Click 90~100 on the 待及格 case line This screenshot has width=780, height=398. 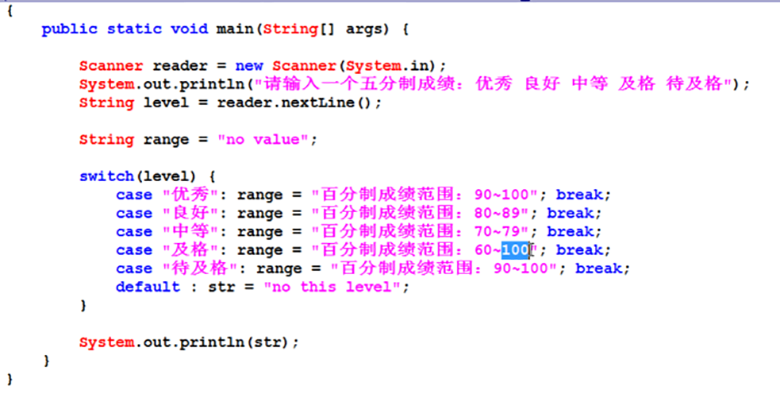coord(520,268)
